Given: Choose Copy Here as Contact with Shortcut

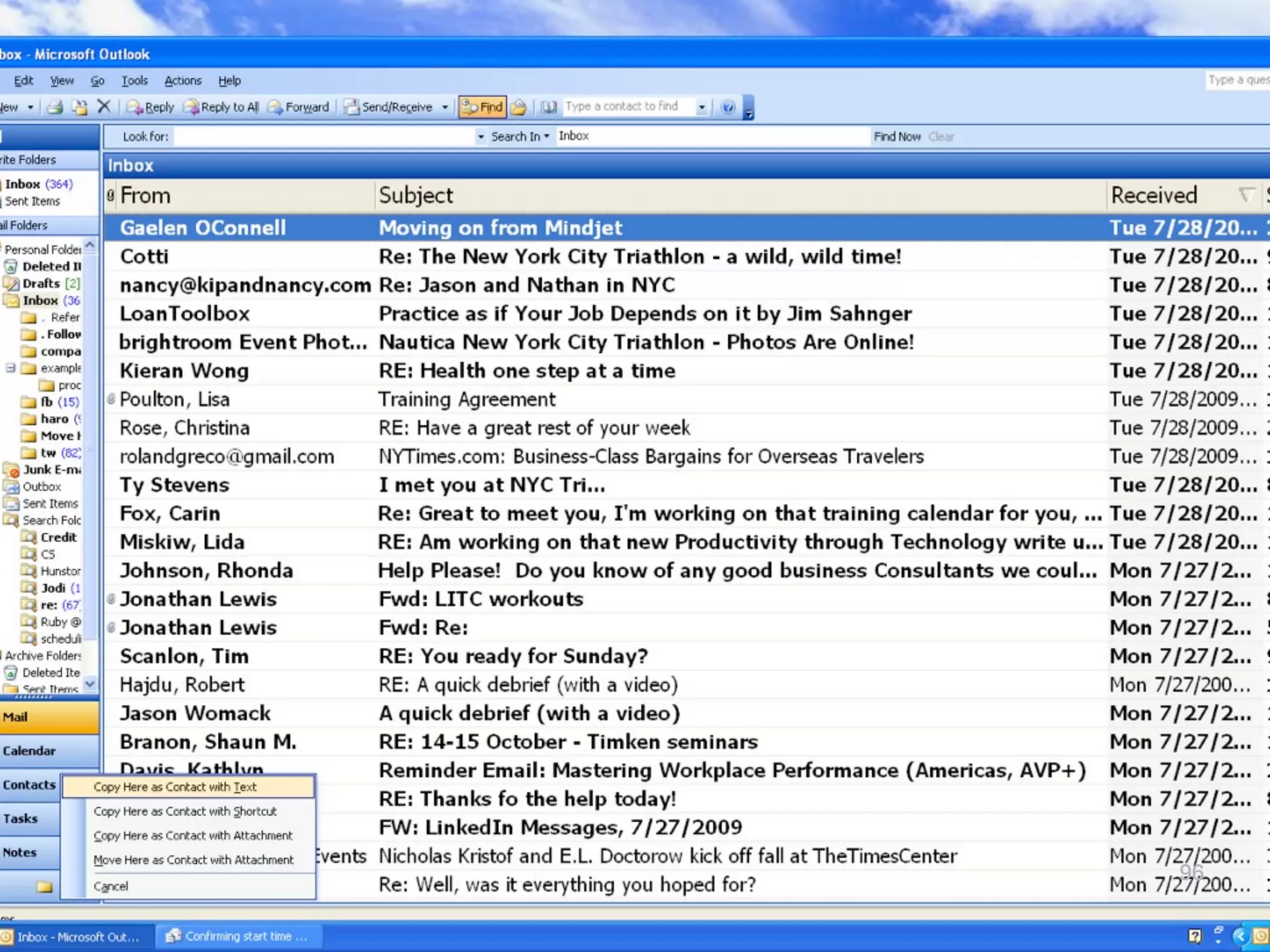Looking at the screenshot, I should click(x=185, y=811).
